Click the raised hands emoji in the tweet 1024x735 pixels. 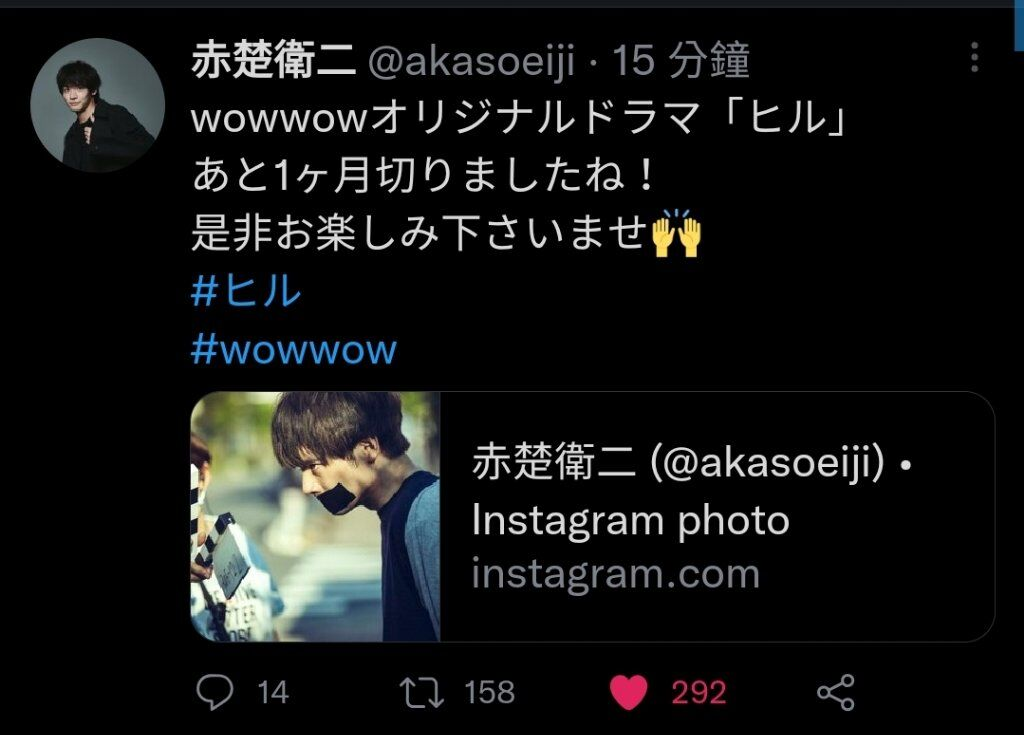677,233
